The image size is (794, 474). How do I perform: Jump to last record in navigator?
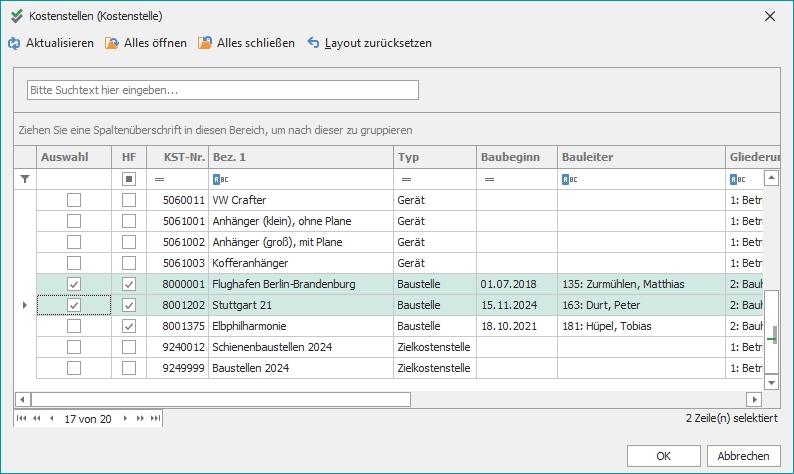tap(156, 419)
